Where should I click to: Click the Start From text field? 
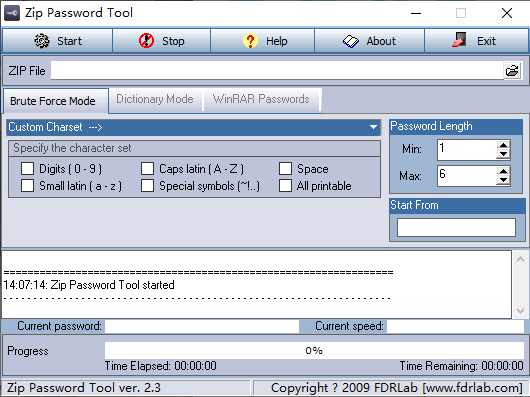coord(456,227)
